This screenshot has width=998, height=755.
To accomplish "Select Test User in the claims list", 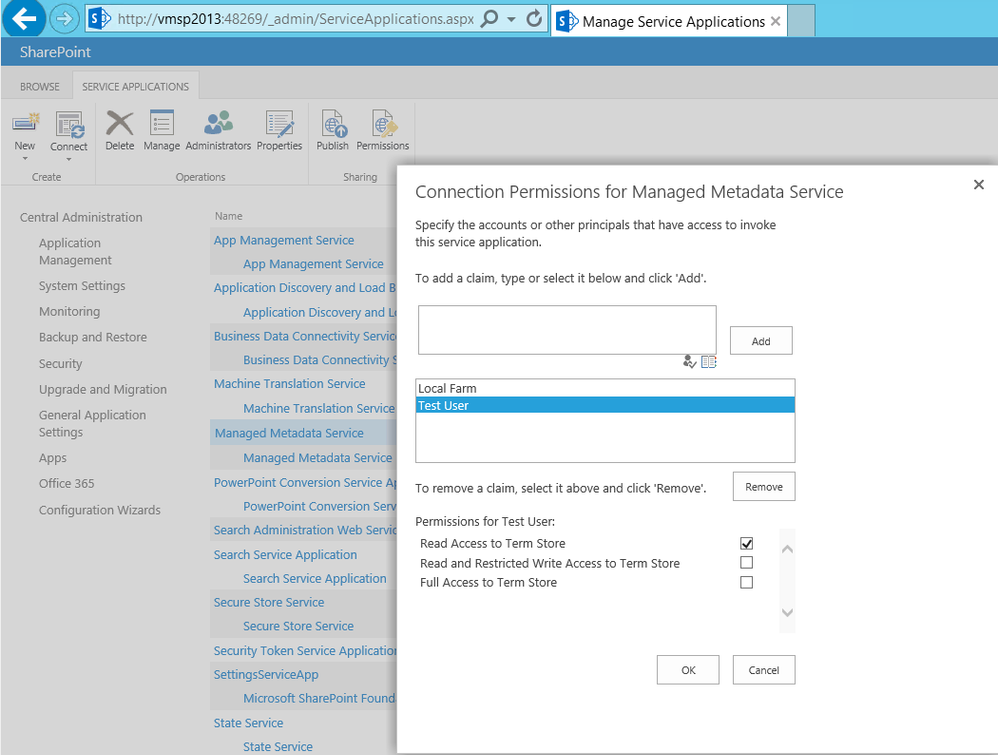I will pos(605,406).
